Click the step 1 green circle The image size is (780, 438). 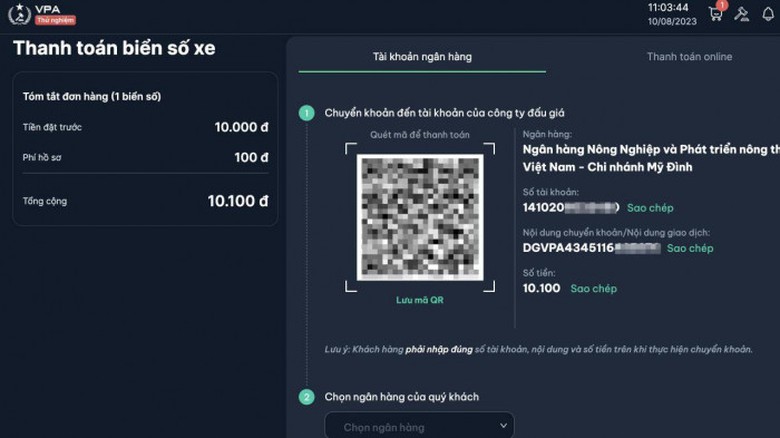click(x=307, y=113)
